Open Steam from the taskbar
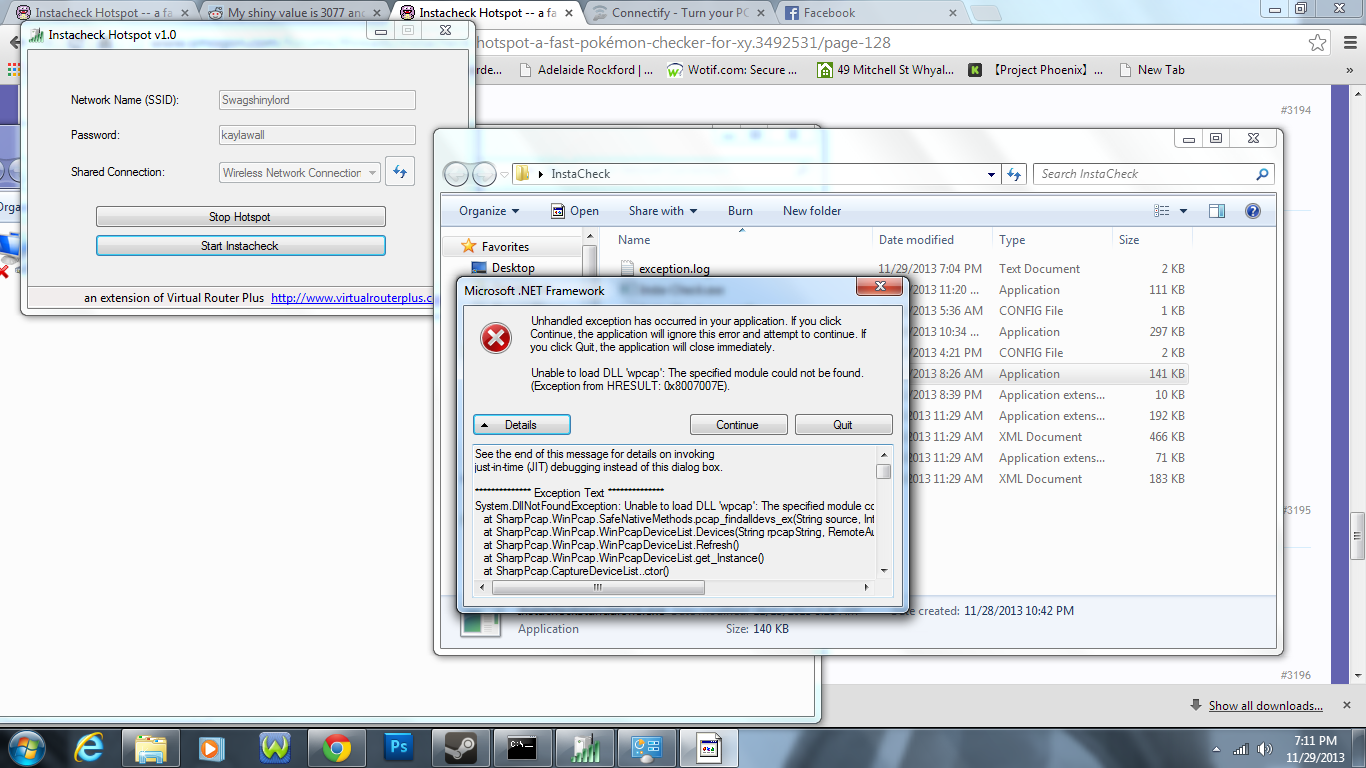This screenshot has width=1366, height=768. (x=460, y=747)
